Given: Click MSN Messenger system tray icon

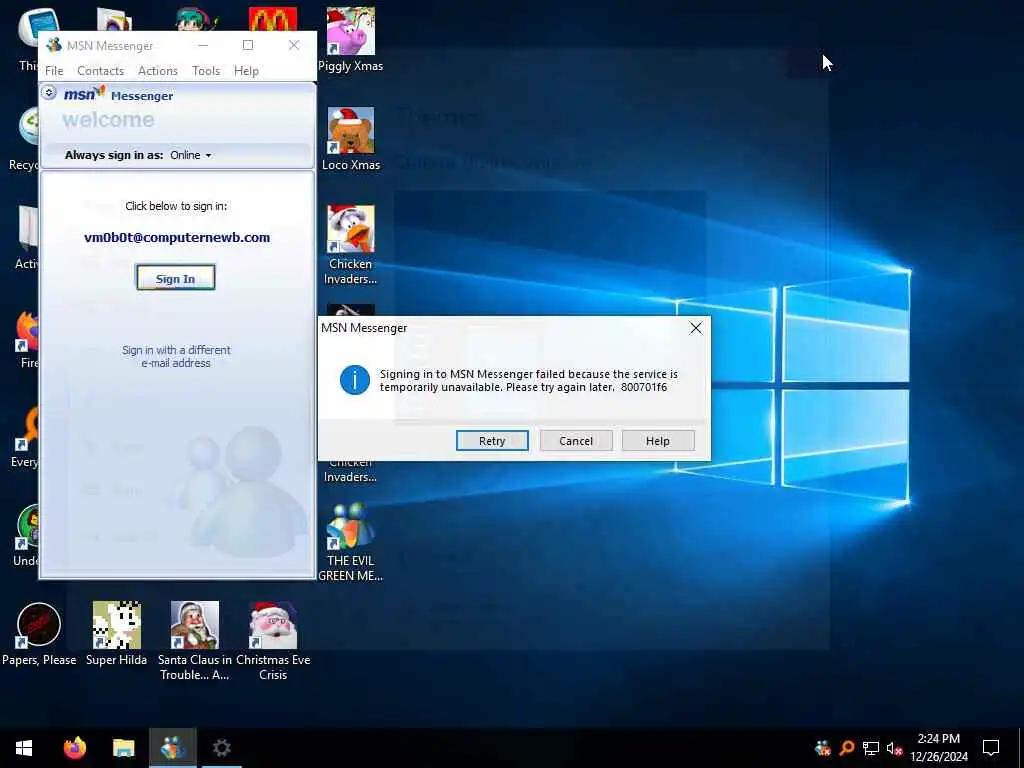Looking at the screenshot, I should pos(823,748).
